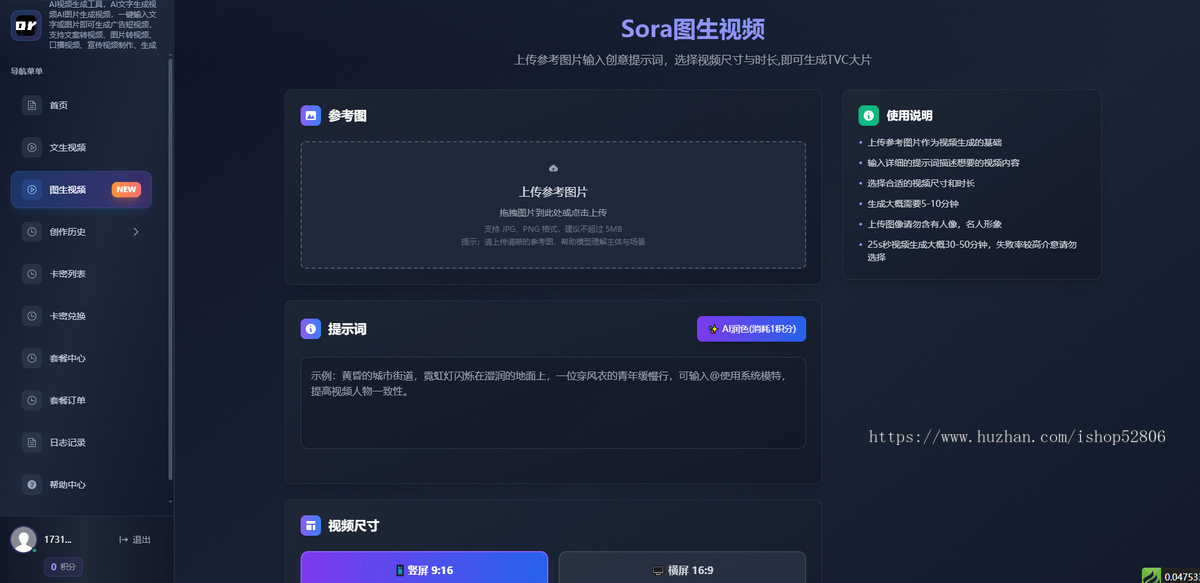The width and height of the screenshot is (1200, 583).
Task: Click the 日志记录 file icon
Action: (32, 442)
